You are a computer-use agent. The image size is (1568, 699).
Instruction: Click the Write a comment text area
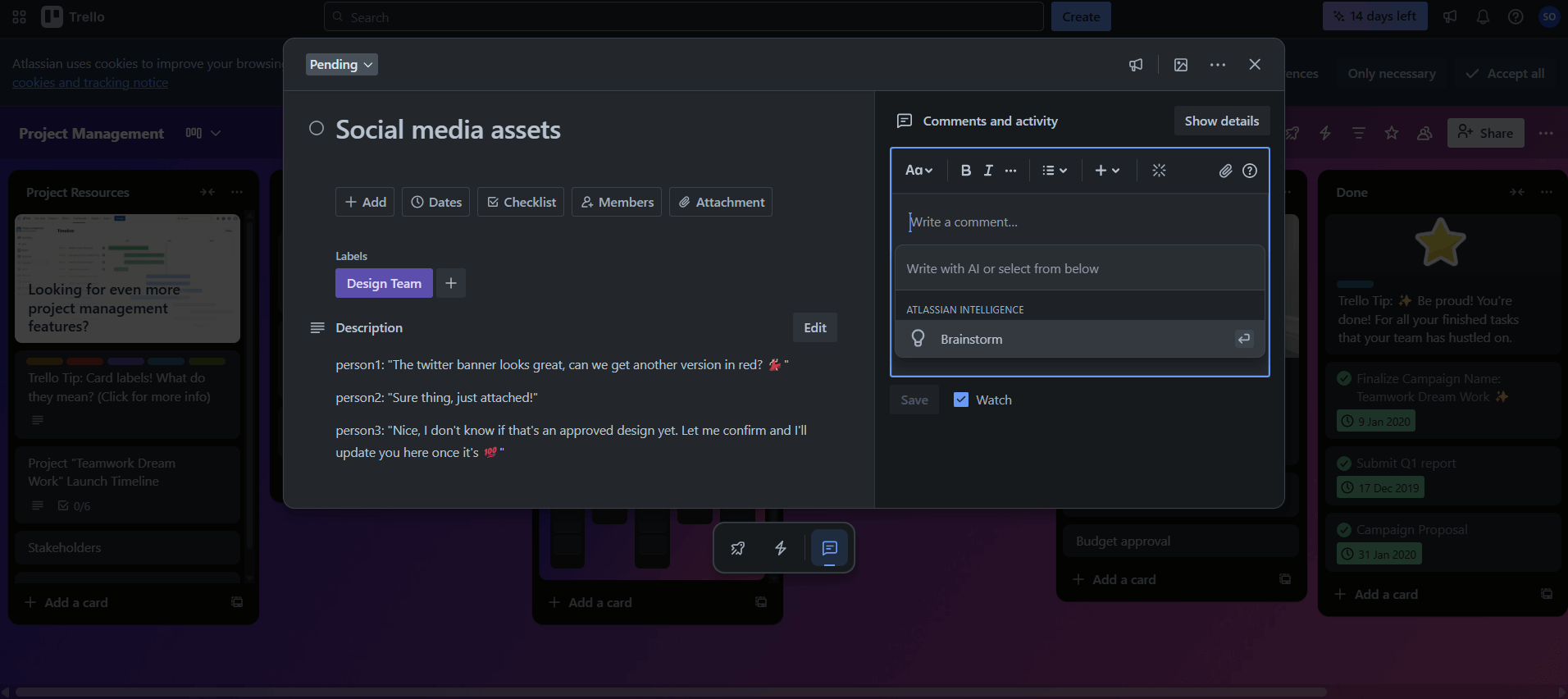point(1080,222)
